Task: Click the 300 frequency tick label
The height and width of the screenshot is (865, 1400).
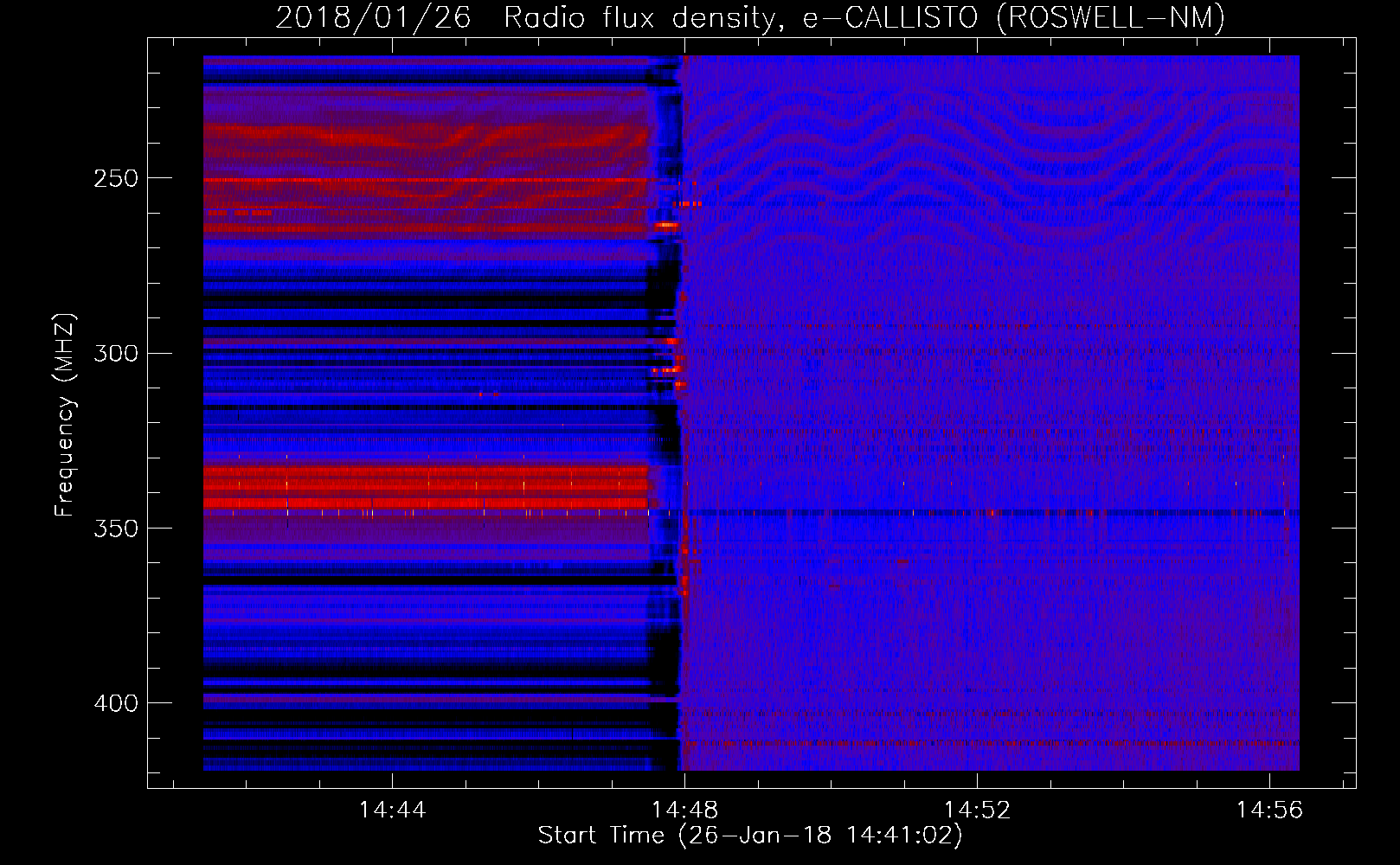Action: coord(116,354)
